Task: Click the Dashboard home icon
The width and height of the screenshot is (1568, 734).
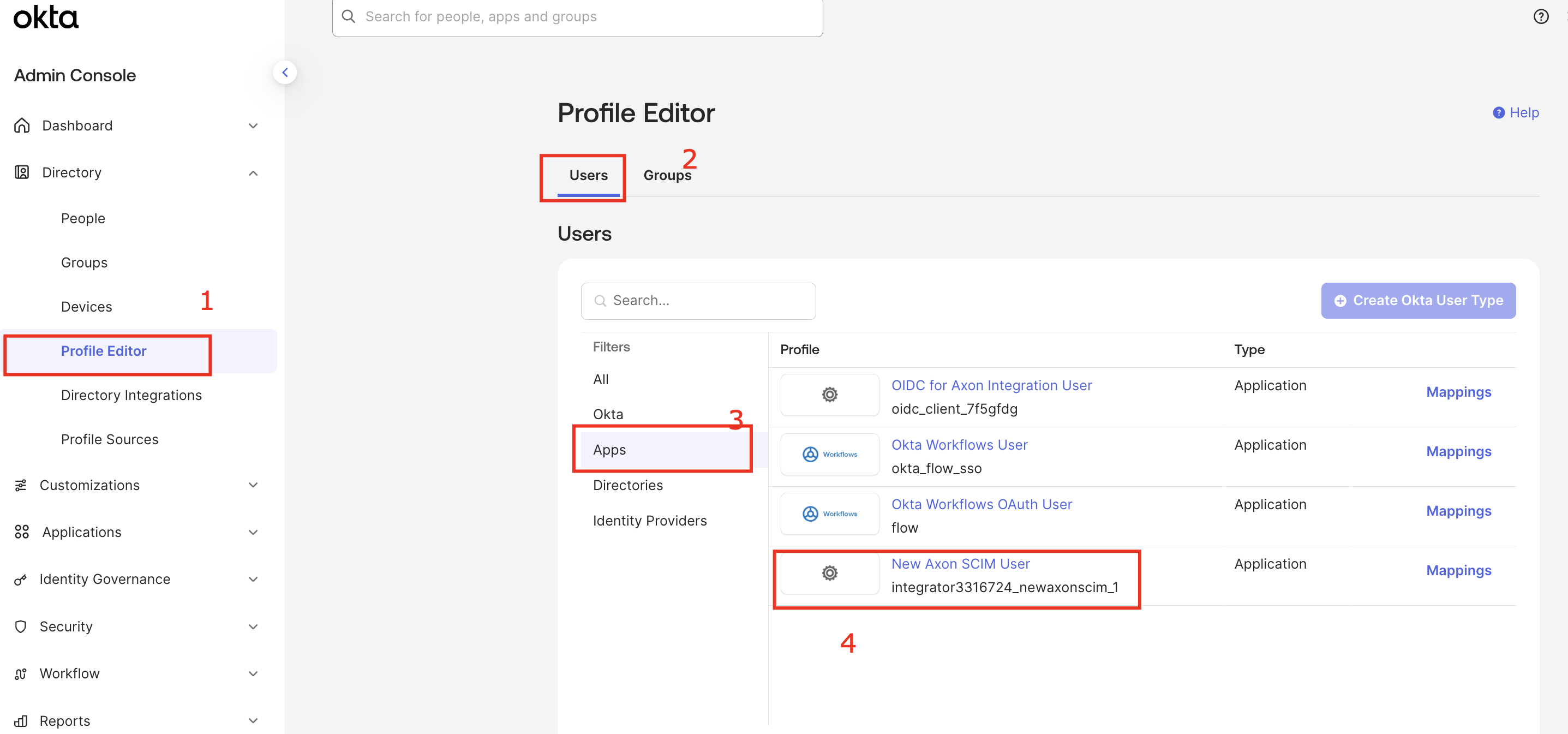Action: point(22,126)
